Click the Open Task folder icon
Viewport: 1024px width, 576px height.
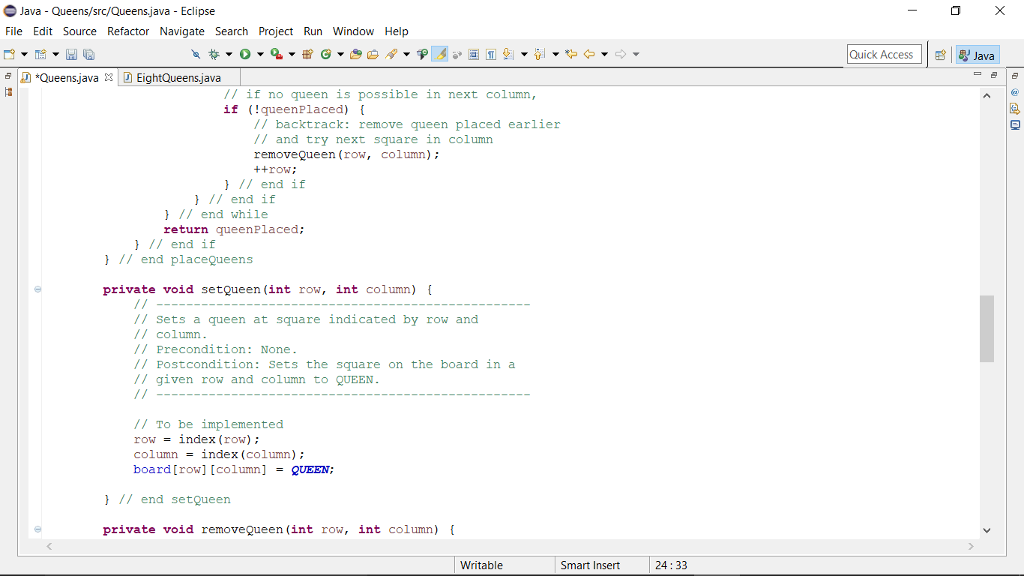coord(373,54)
